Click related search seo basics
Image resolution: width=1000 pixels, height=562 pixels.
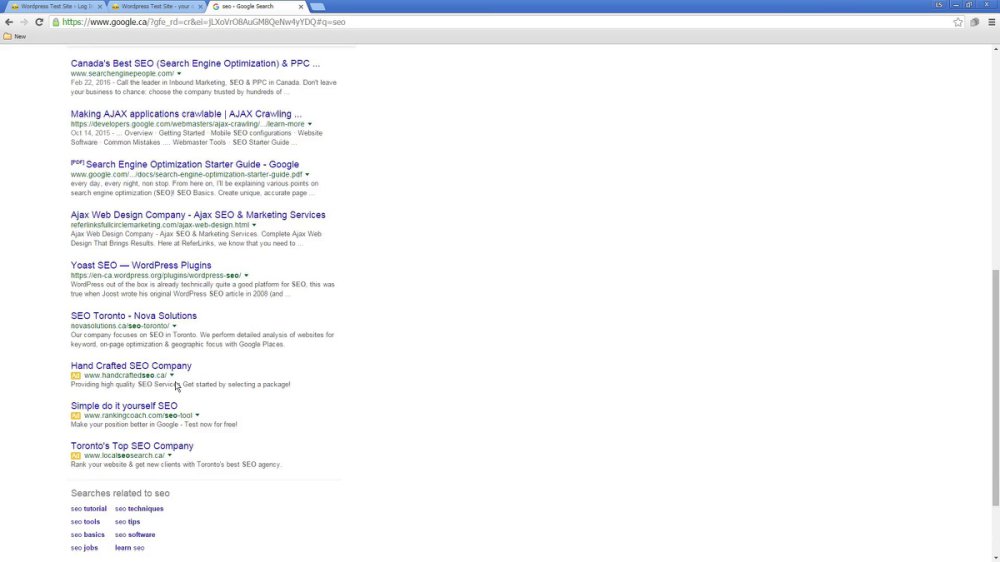pos(87,535)
